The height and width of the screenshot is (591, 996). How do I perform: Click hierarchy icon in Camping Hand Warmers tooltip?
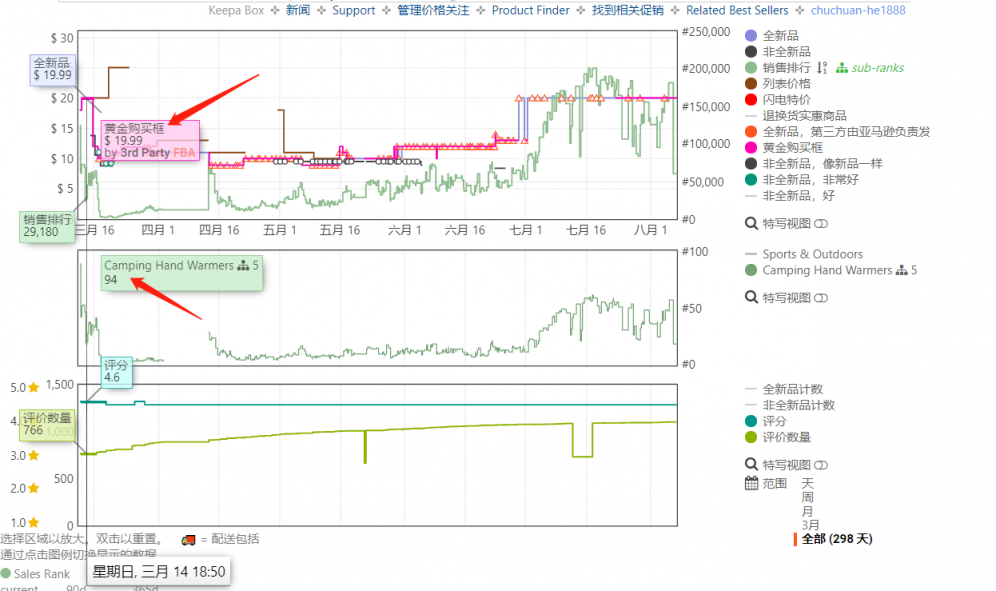point(243,266)
